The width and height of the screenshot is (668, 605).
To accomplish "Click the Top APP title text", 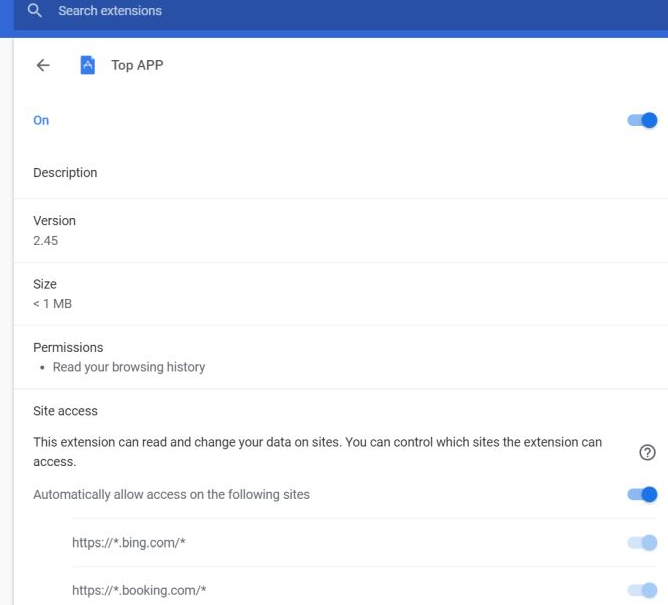I will pos(137,65).
